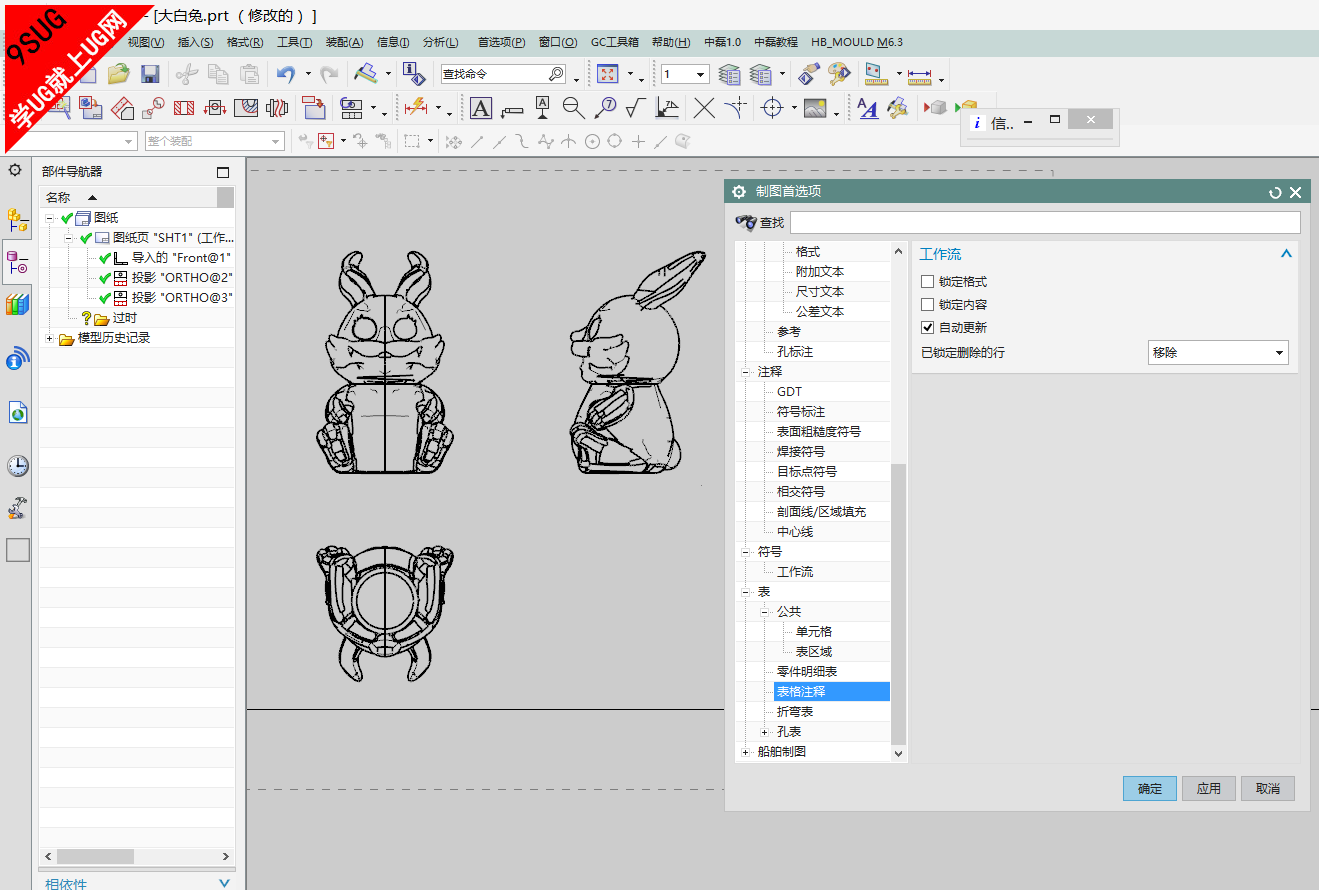Open the layer number dropdown showing 1

700,74
